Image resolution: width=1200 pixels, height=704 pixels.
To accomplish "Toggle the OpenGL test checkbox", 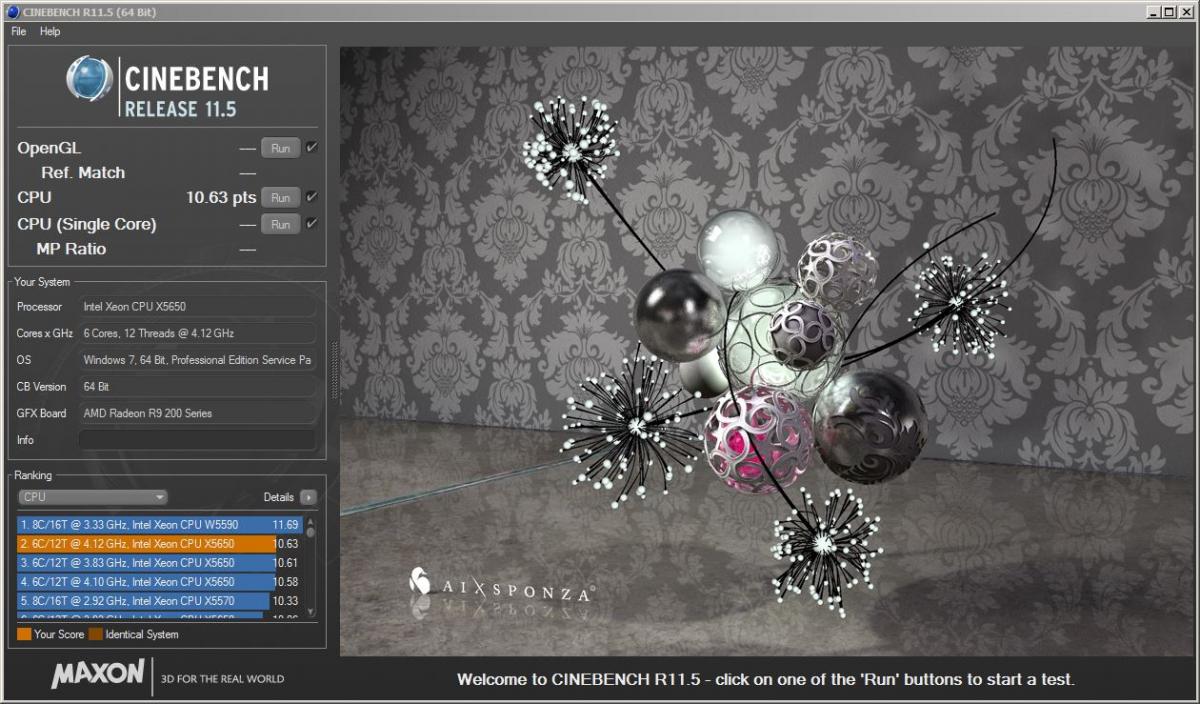I will tap(312, 148).
